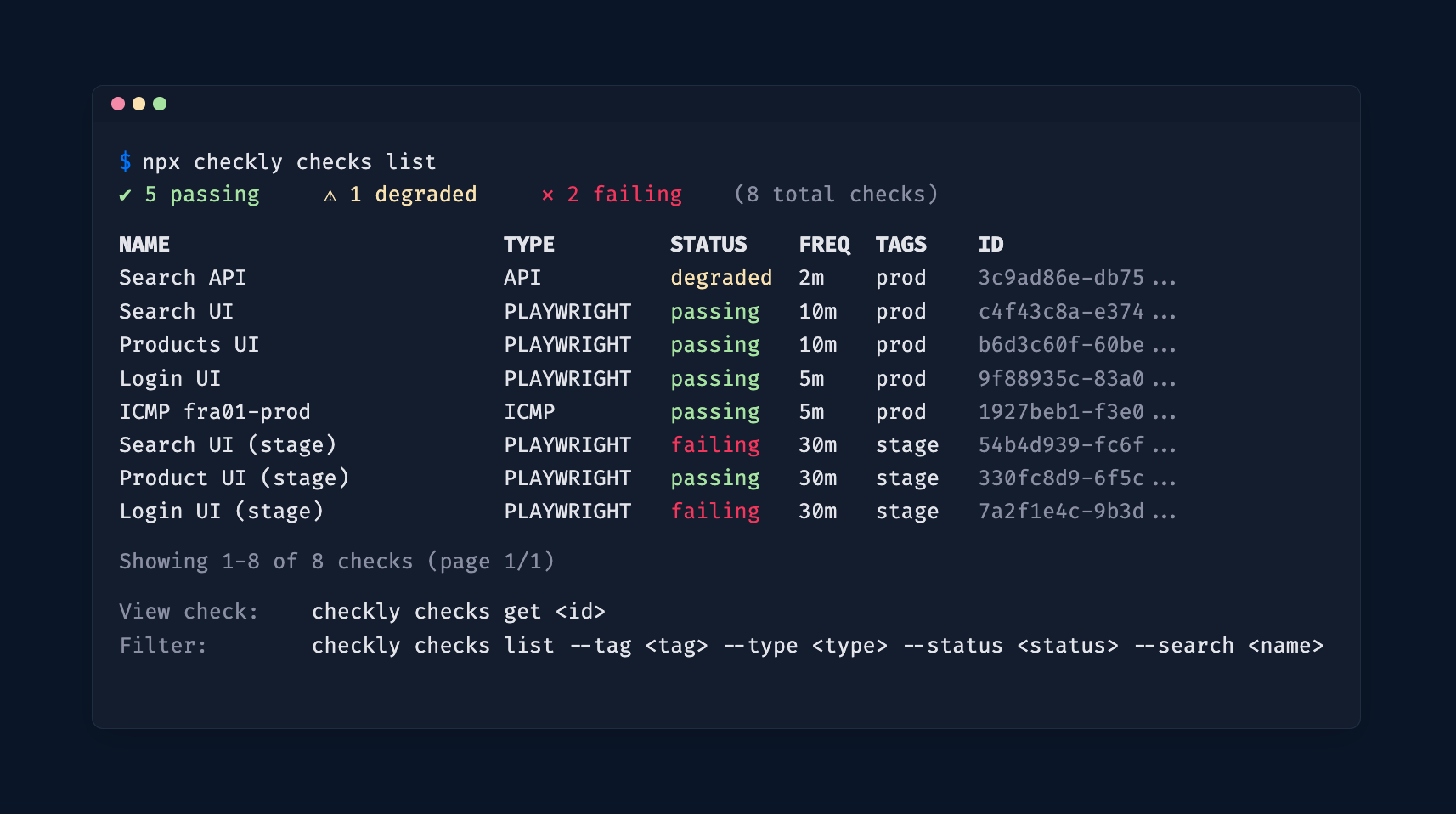
Task: Expand the ellipsis after Login UI (stage) ID
Action: pyautogui.click(x=1165, y=511)
